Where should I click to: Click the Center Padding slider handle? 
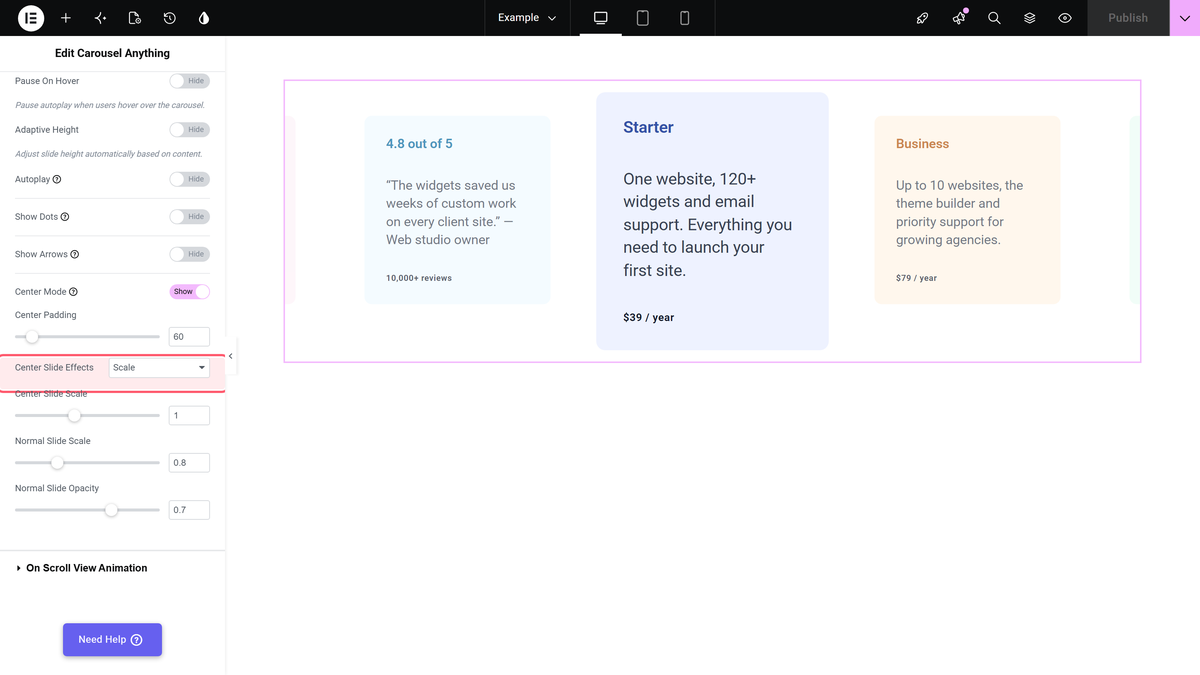[x=32, y=337]
